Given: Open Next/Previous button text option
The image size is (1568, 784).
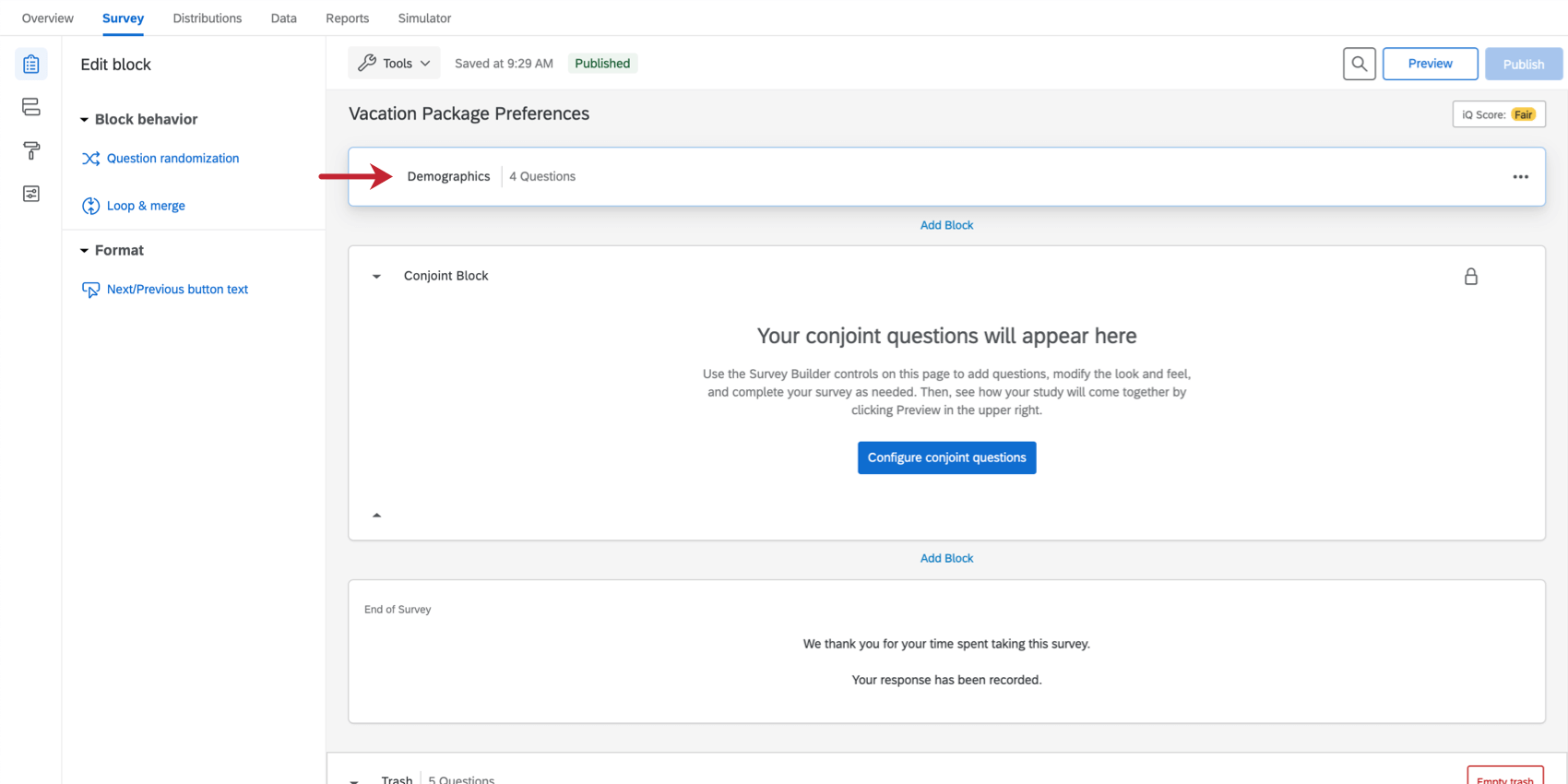Looking at the screenshot, I should (x=177, y=290).
